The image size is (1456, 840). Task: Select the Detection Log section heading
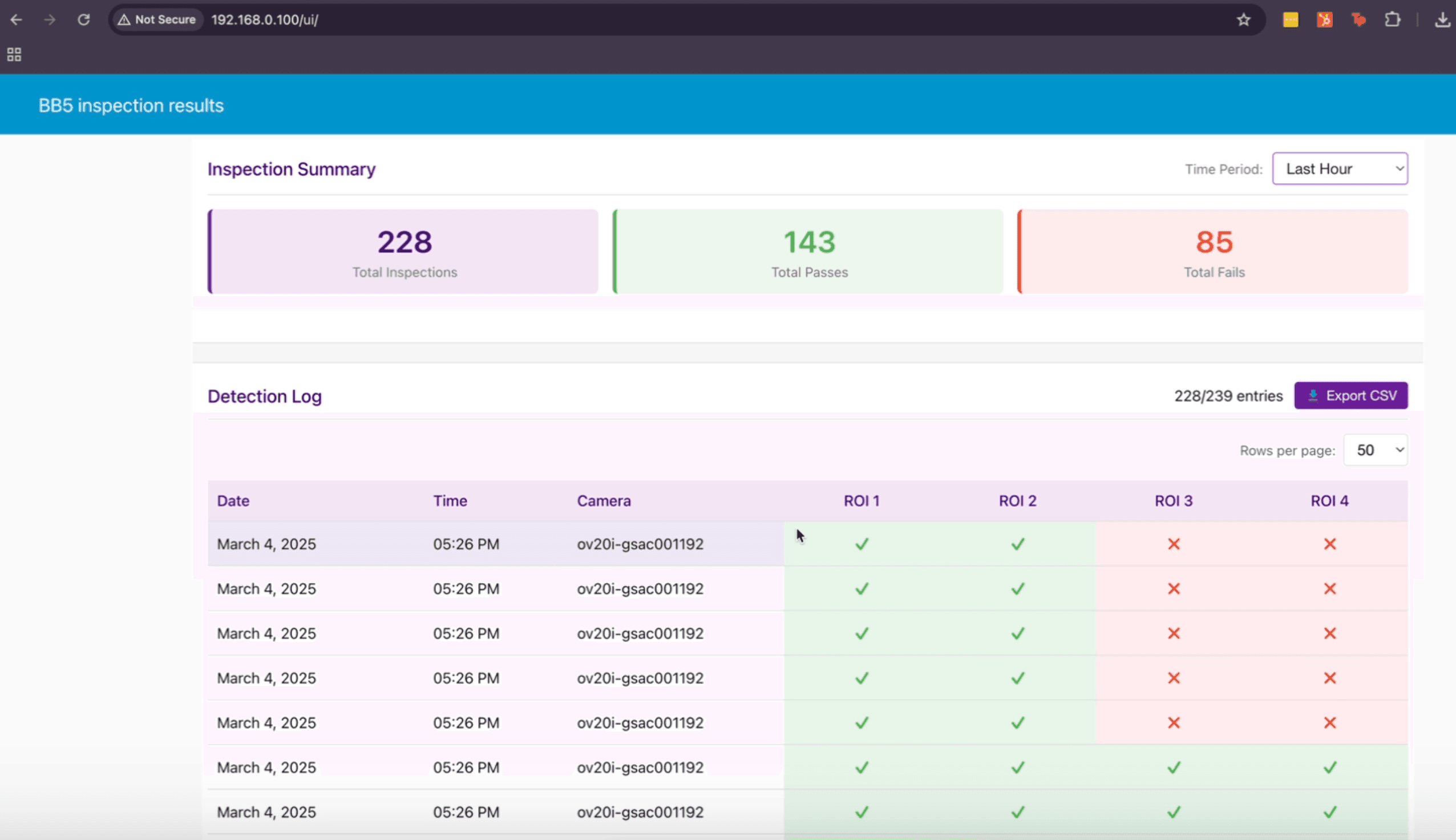[x=265, y=396]
